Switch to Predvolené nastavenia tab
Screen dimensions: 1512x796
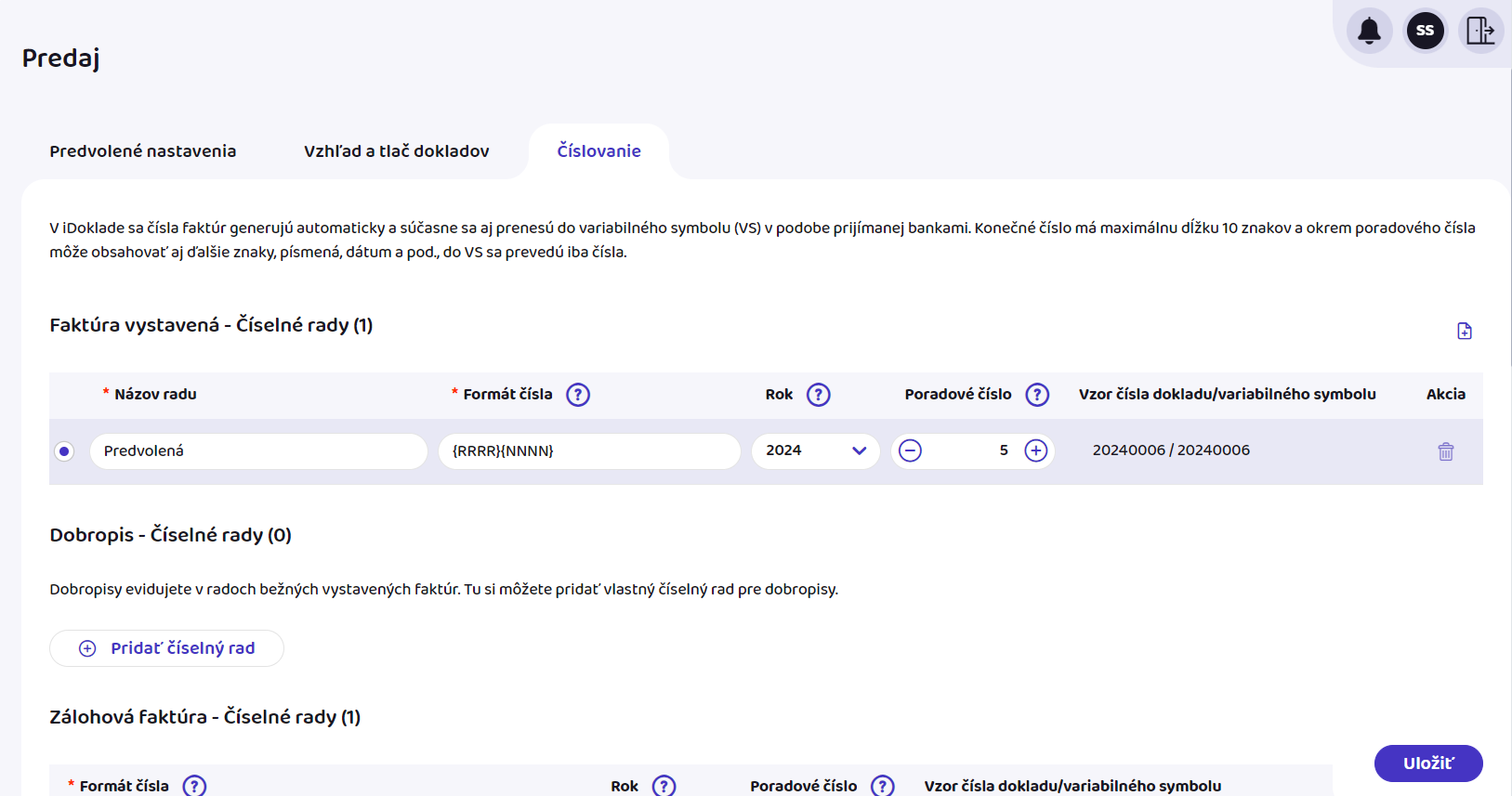click(143, 151)
